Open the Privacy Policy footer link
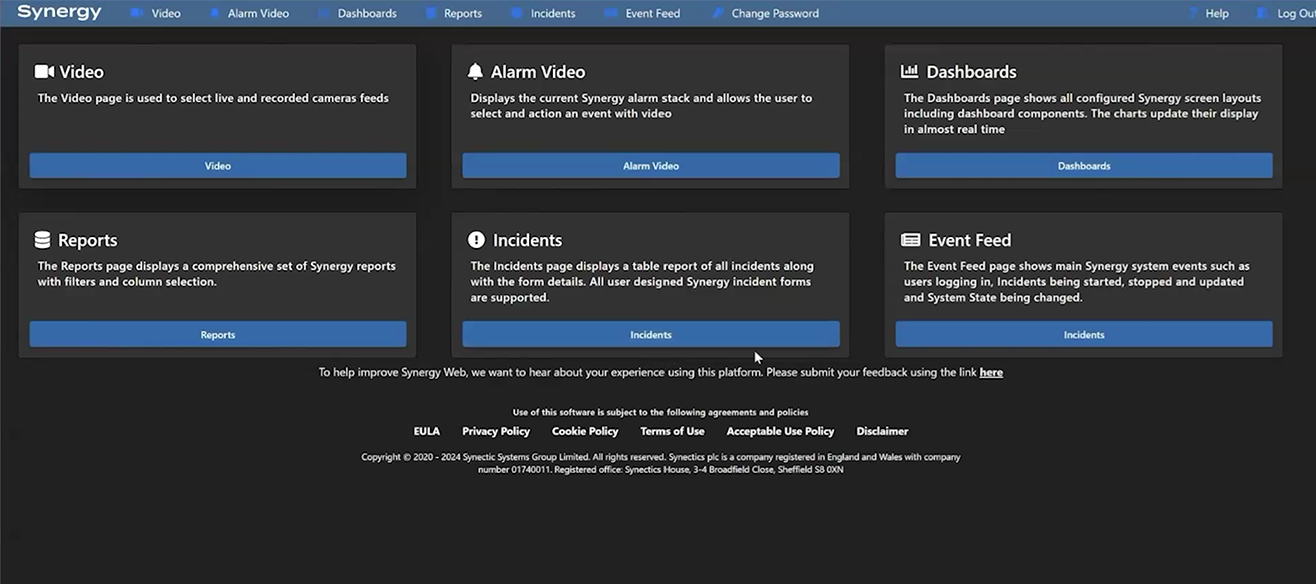Viewport: 1316px width, 584px height. [x=496, y=431]
